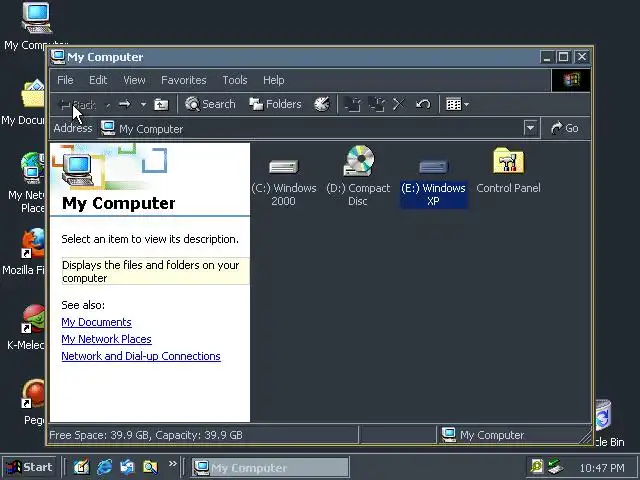Follow the My Network Places link

click(106, 339)
